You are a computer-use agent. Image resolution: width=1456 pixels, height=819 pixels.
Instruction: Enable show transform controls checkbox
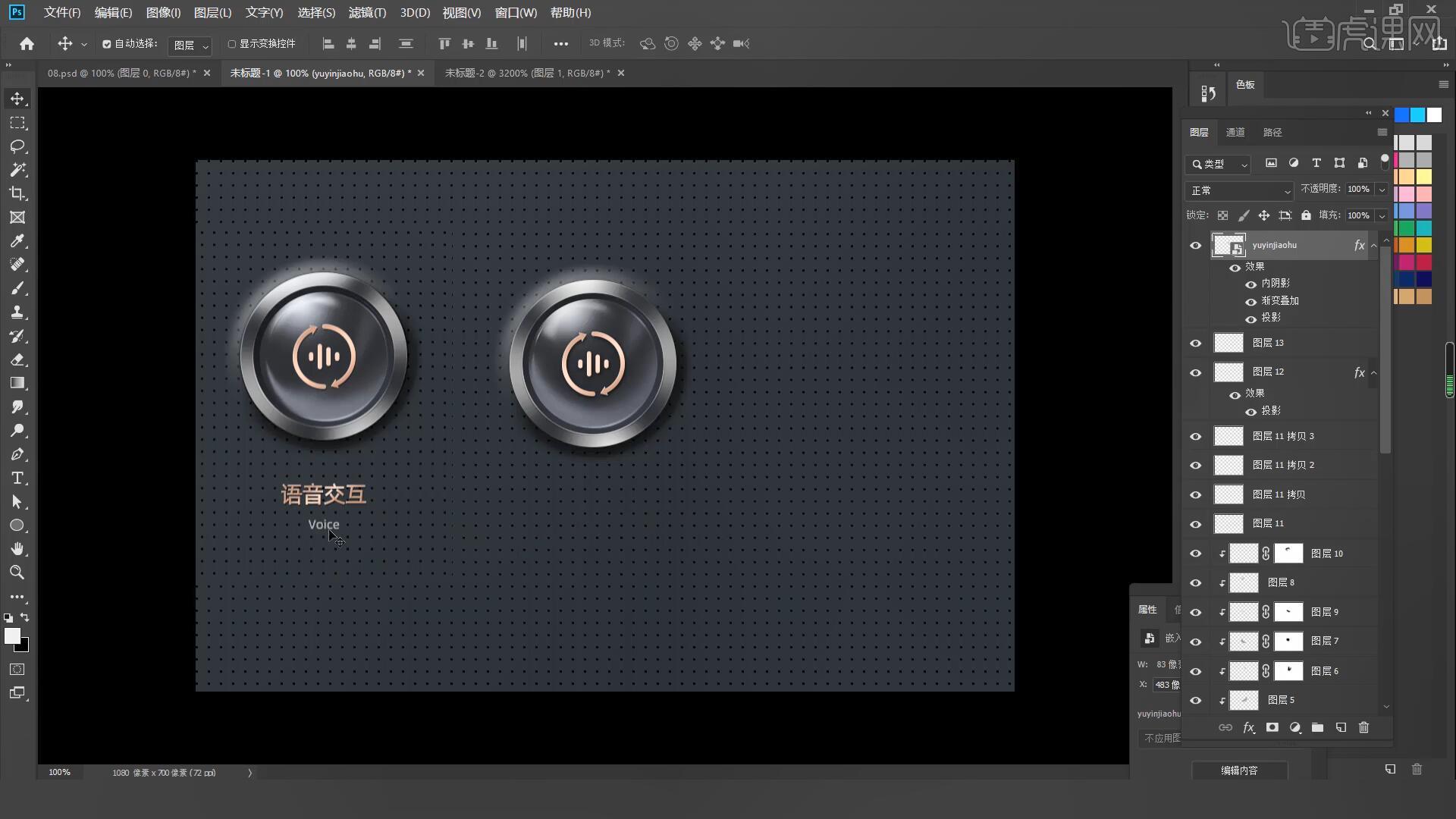point(232,44)
